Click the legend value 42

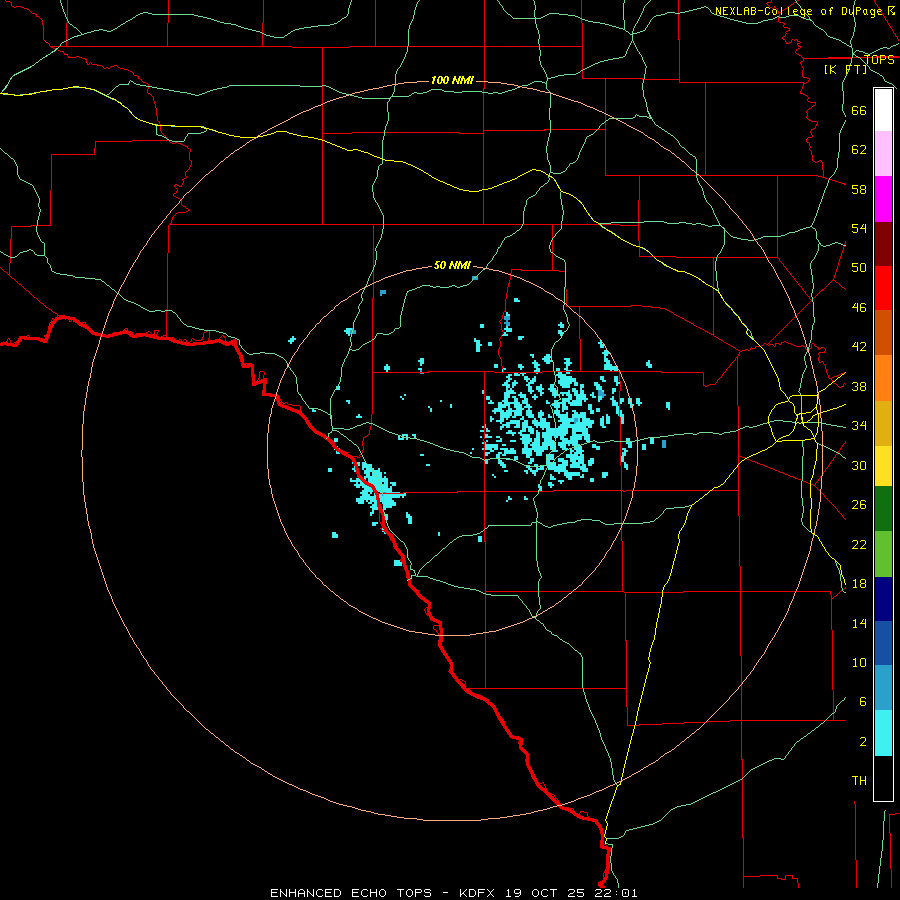(x=859, y=347)
